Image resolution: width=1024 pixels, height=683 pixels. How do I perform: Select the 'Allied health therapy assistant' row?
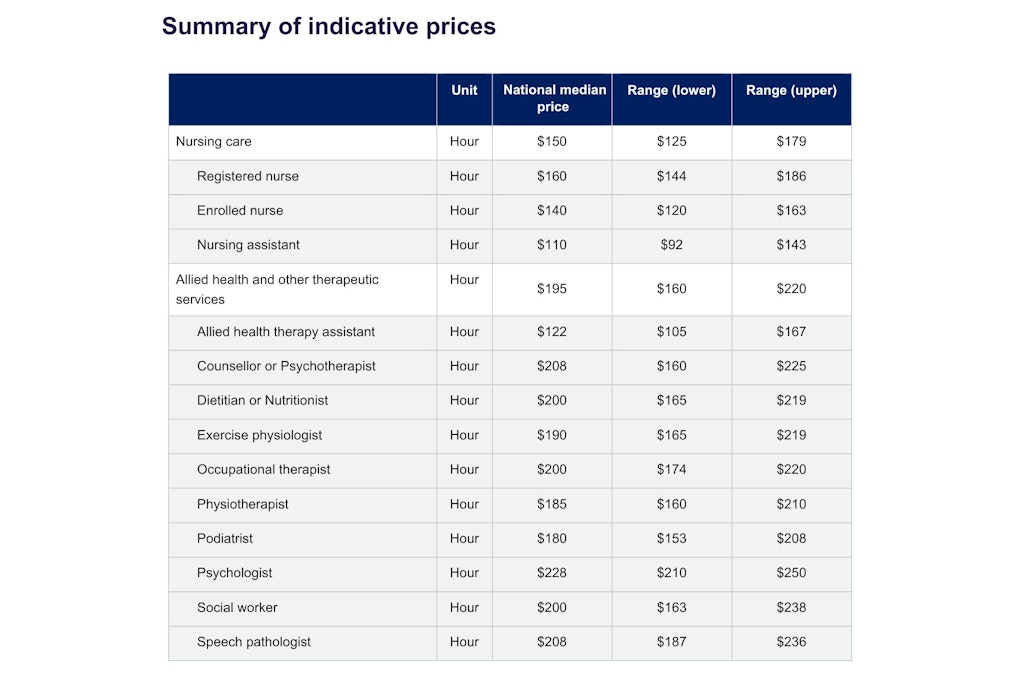[x=286, y=332]
